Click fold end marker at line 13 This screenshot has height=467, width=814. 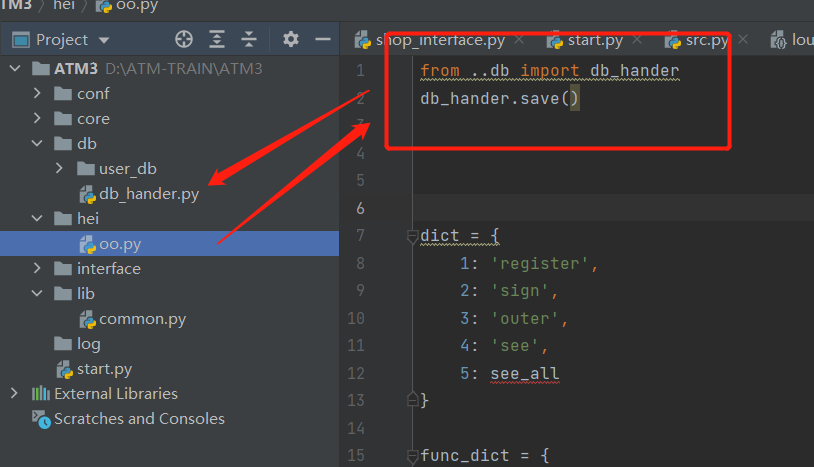click(413, 400)
